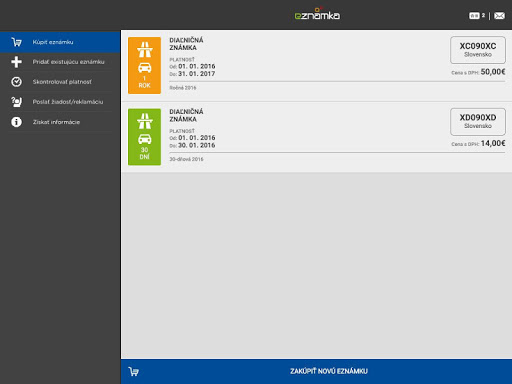Click the XC090XC license plate box
The image size is (512, 384).
(478, 50)
